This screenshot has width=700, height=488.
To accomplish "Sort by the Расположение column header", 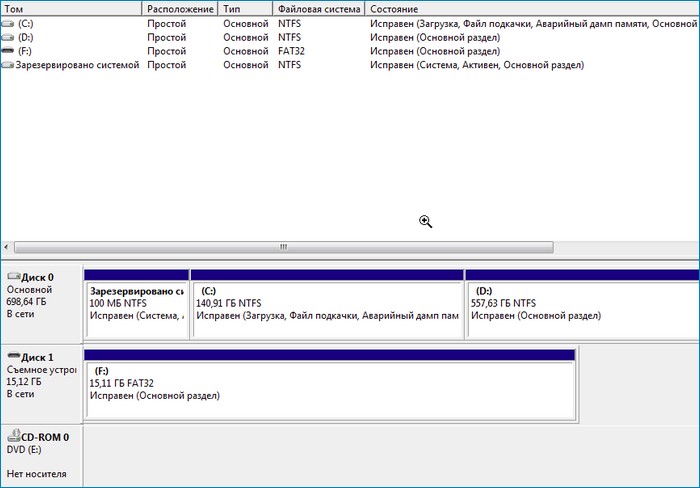I will pyautogui.click(x=180, y=9).
